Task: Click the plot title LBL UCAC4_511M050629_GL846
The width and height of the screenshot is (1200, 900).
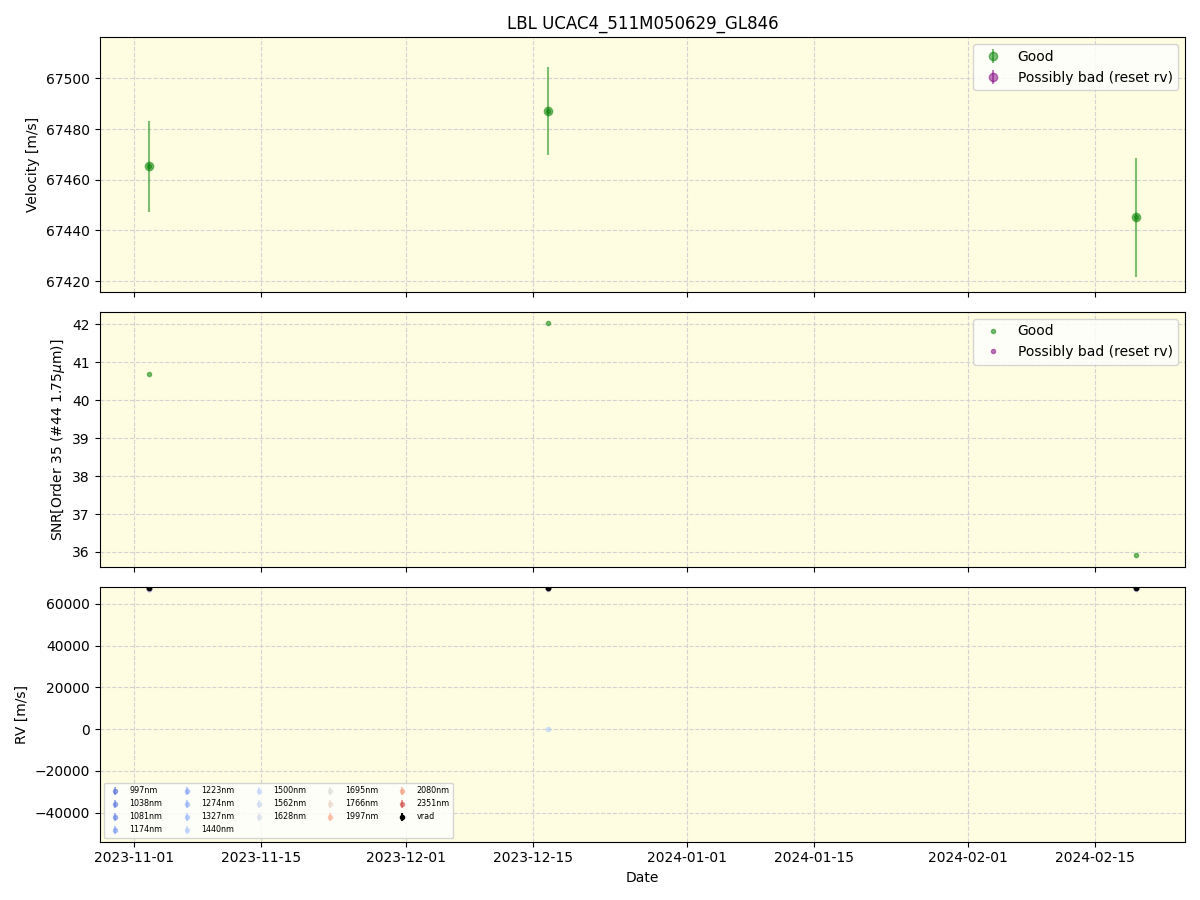Action: point(642,23)
